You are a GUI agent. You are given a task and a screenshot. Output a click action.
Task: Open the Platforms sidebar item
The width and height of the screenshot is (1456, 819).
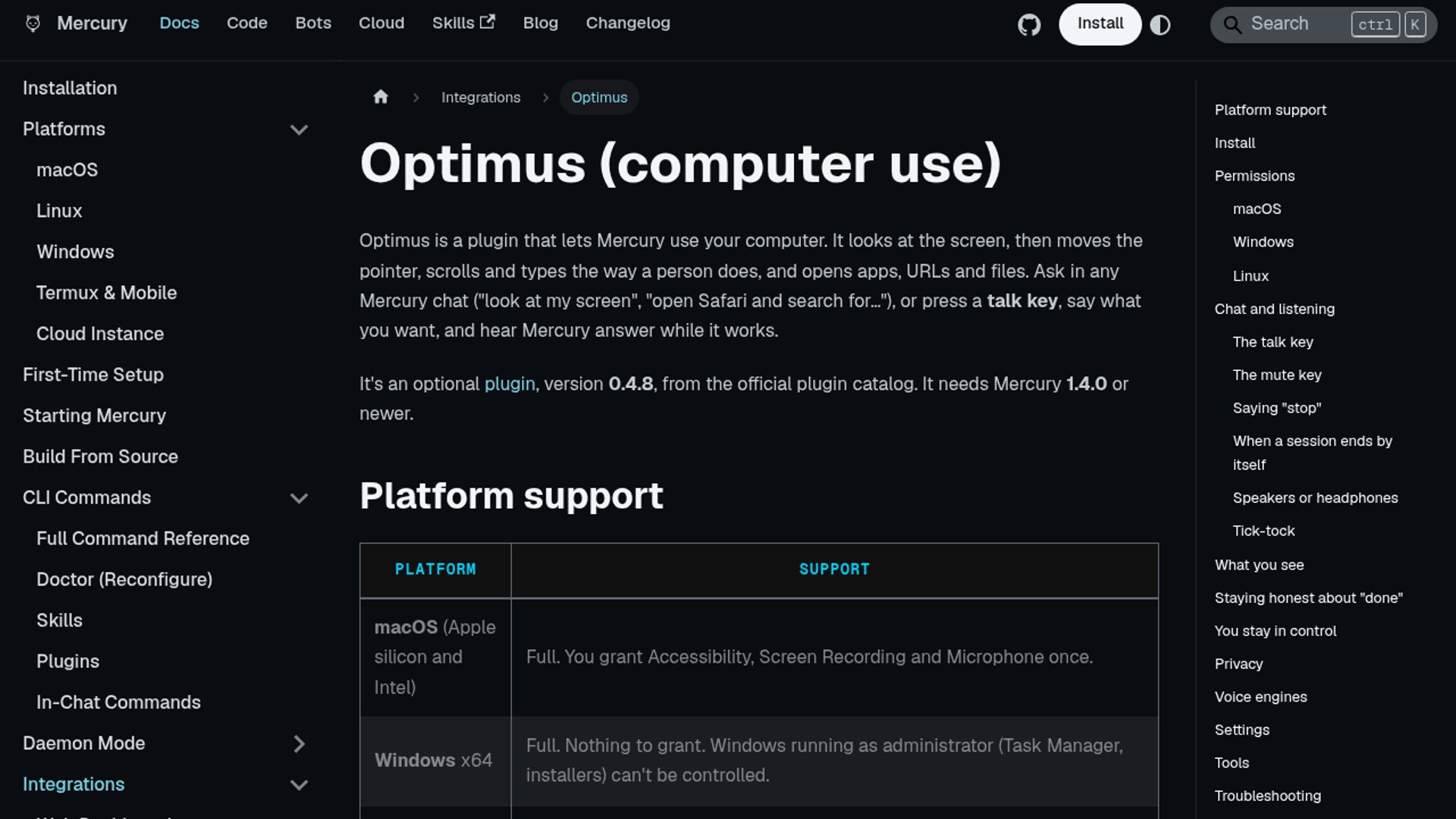click(64, 129)
